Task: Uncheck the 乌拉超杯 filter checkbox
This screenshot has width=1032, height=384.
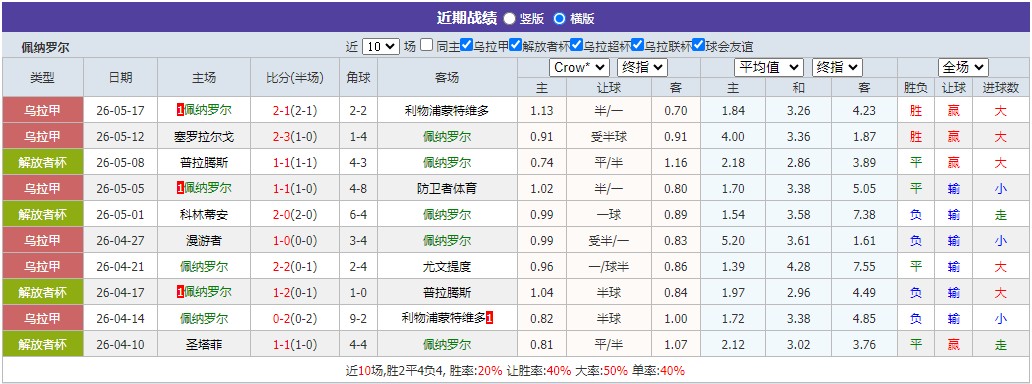Action: tap(577, 45)
